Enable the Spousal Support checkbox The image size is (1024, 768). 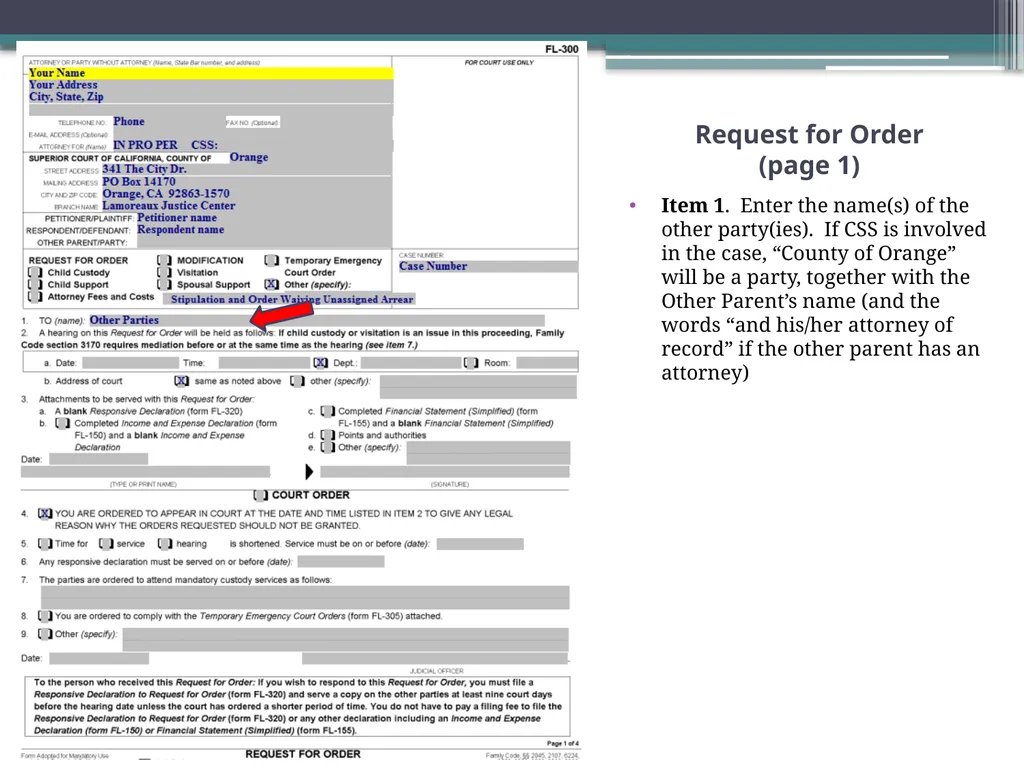coord(164,285)
